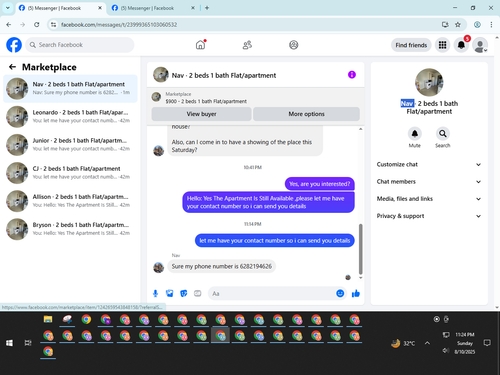Choose a GIF in composer

click(x=198, y=293)
